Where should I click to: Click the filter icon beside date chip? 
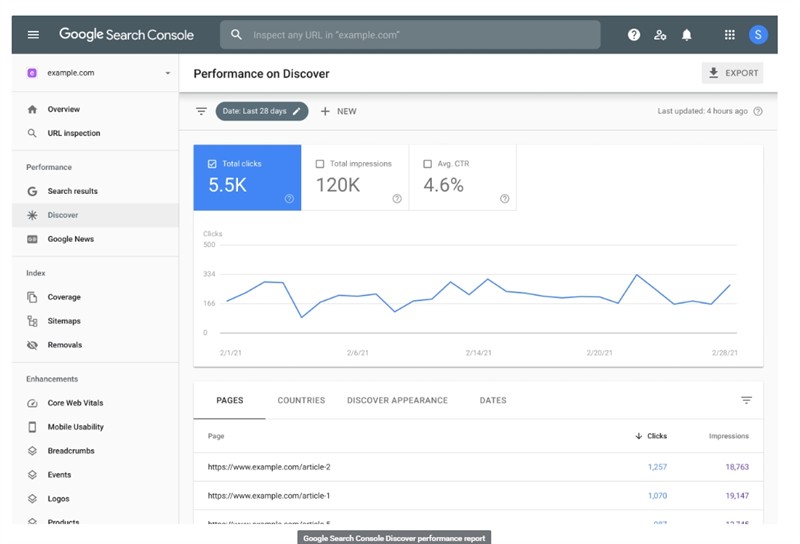tap(202, 111)
